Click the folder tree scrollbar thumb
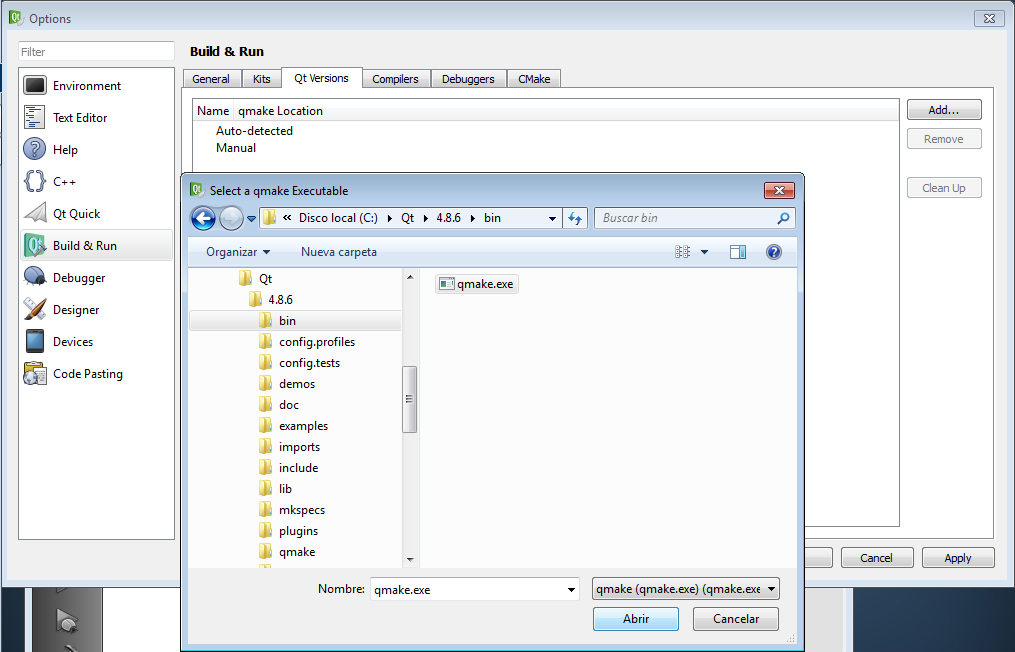The width and height of the screenshot is (1015, 652). click(x=409, y=399)
